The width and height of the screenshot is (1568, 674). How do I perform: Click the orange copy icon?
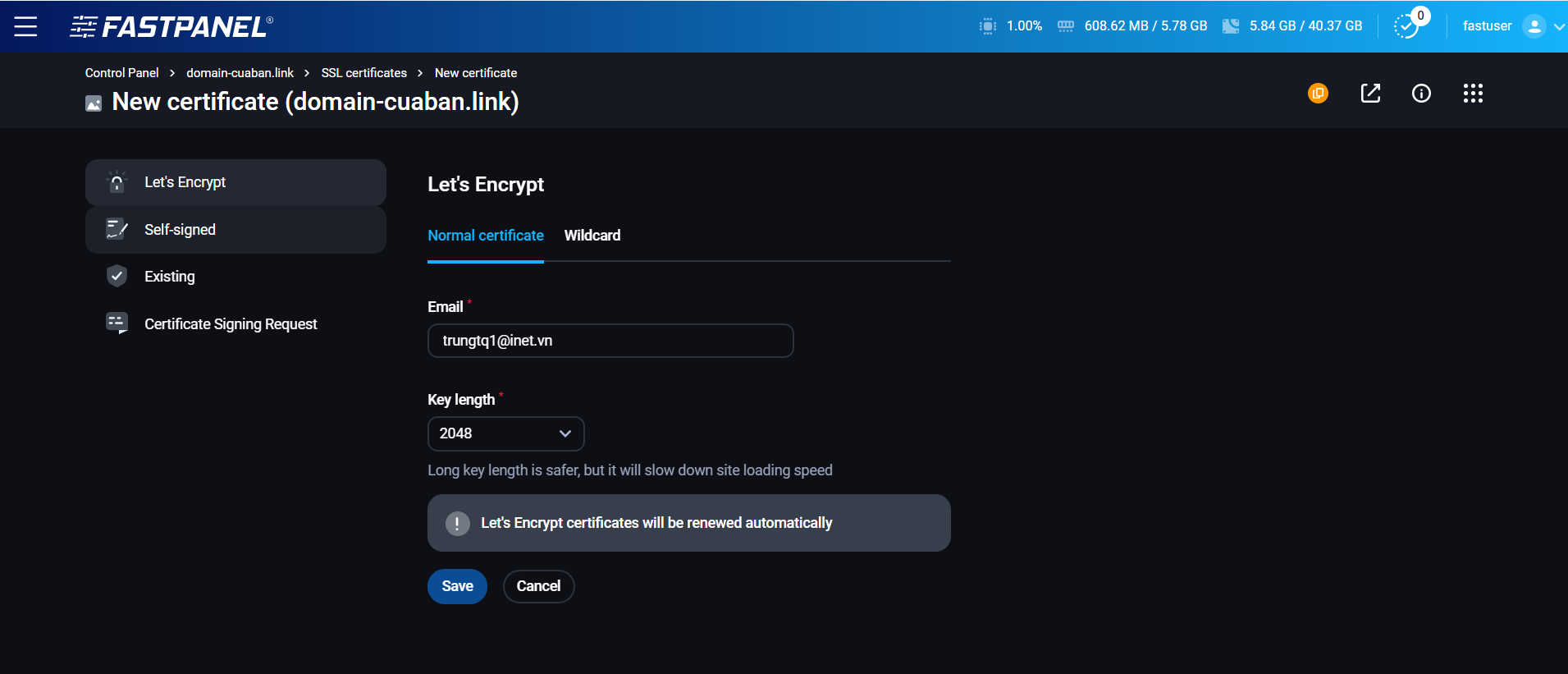1318,93
